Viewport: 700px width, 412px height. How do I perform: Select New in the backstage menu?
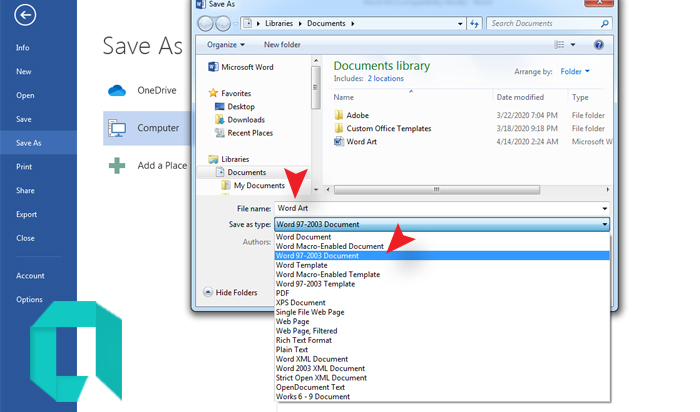(x=24, y=71)
